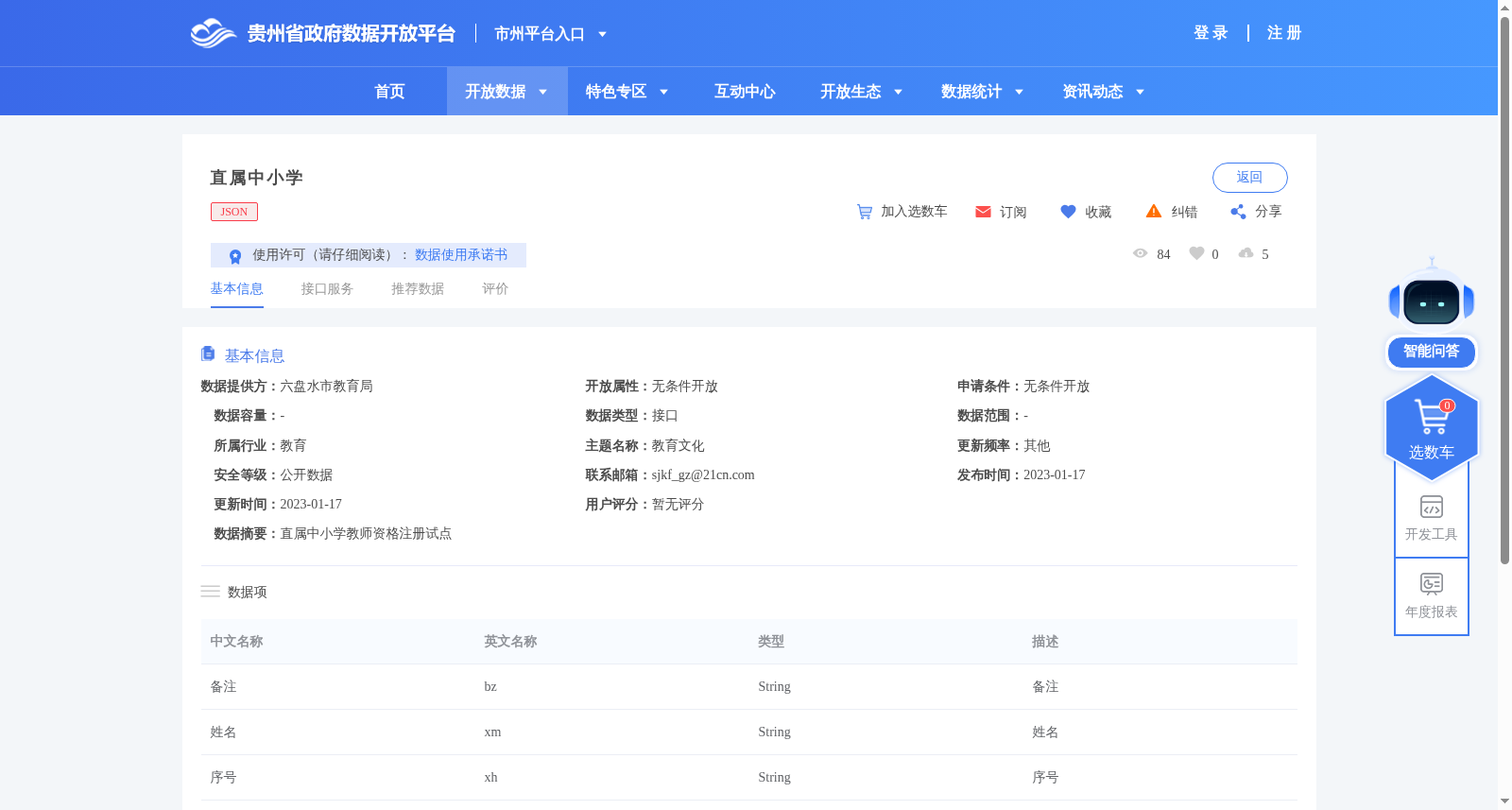Click the cloud download-count icon
Screen dimensions: 1512x810
[x=1246, y=252]
